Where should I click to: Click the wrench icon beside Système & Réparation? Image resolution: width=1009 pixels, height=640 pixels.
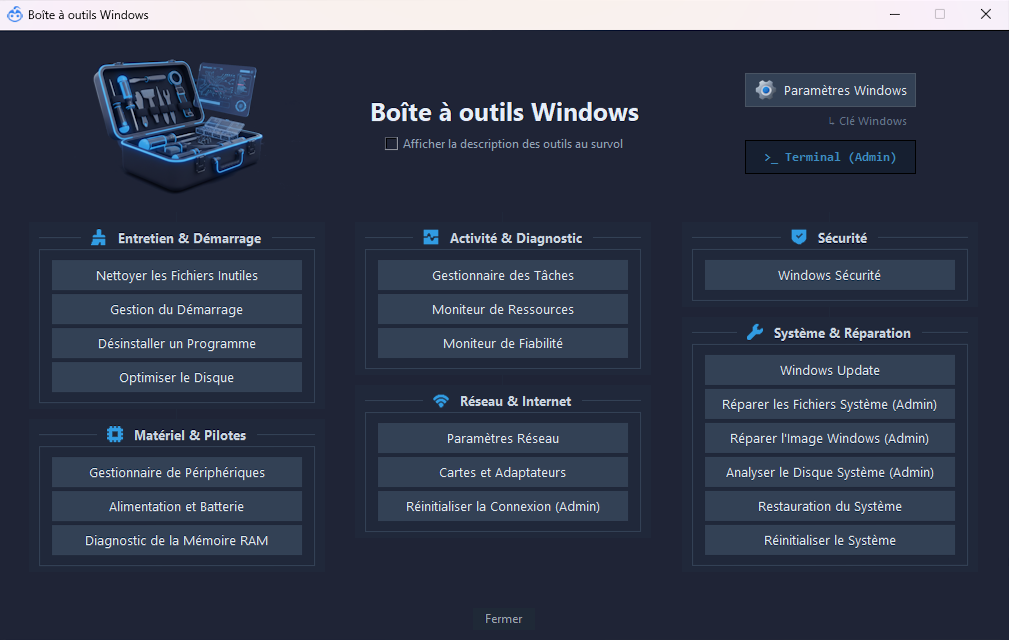coord(755,333)
